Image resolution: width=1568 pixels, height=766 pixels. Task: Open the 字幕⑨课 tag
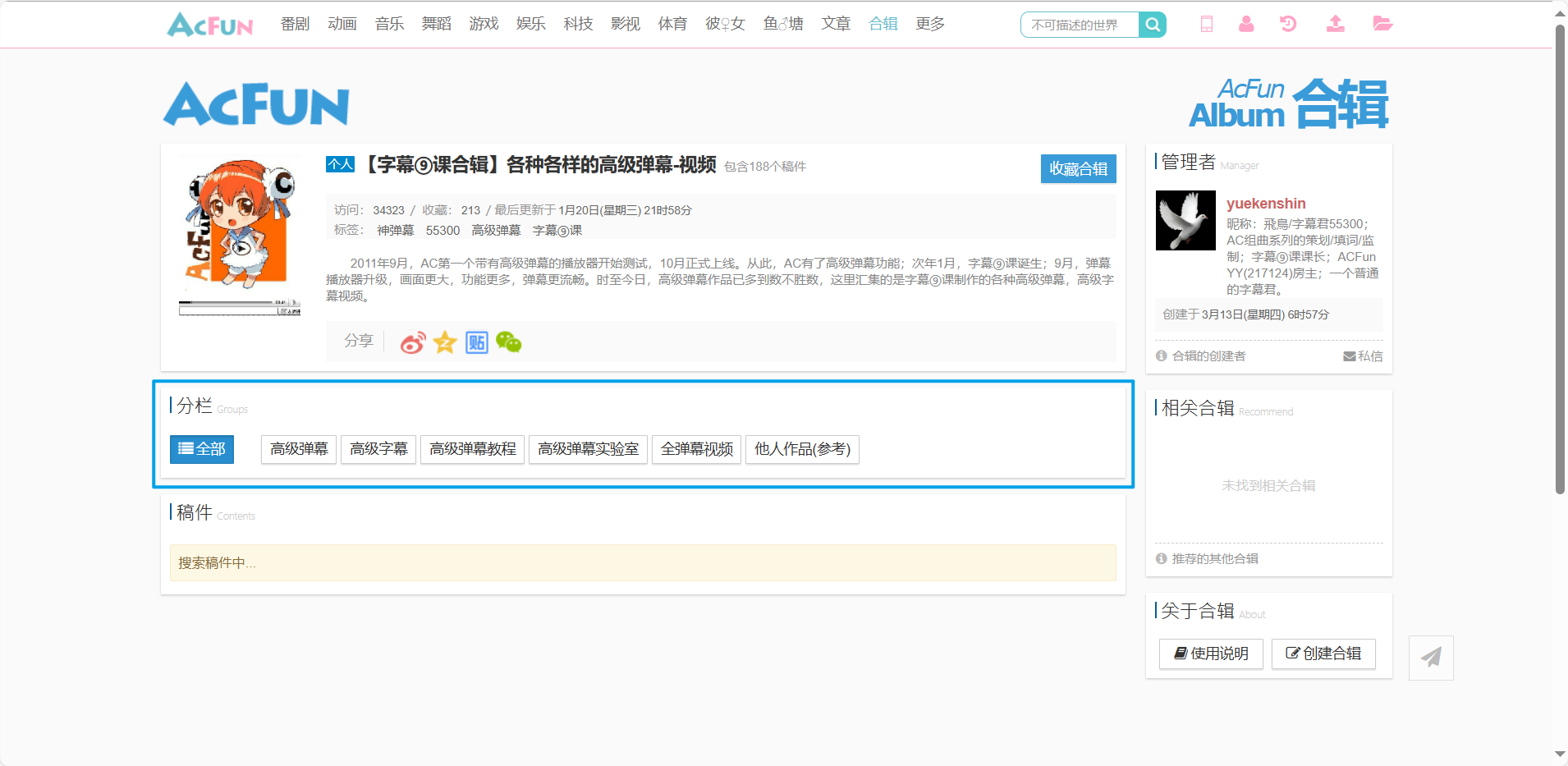click(557, 231)
